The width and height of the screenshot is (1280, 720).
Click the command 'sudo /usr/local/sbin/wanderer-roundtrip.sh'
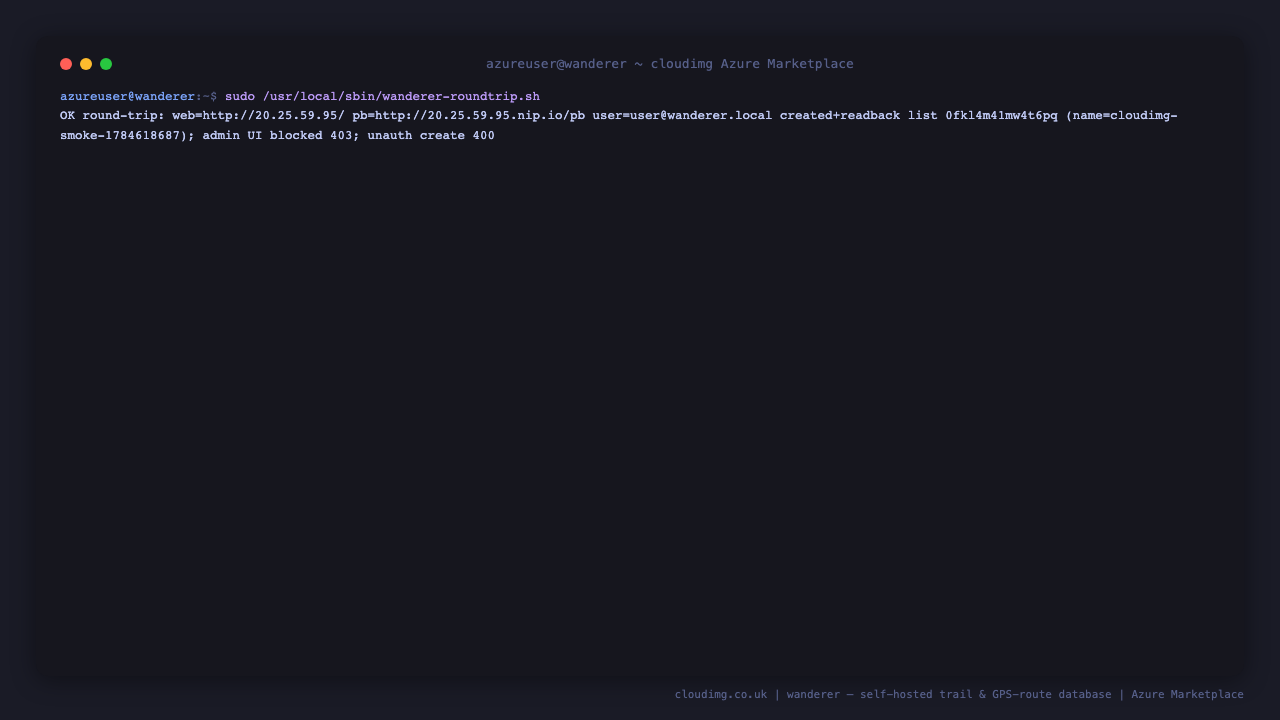382,97
